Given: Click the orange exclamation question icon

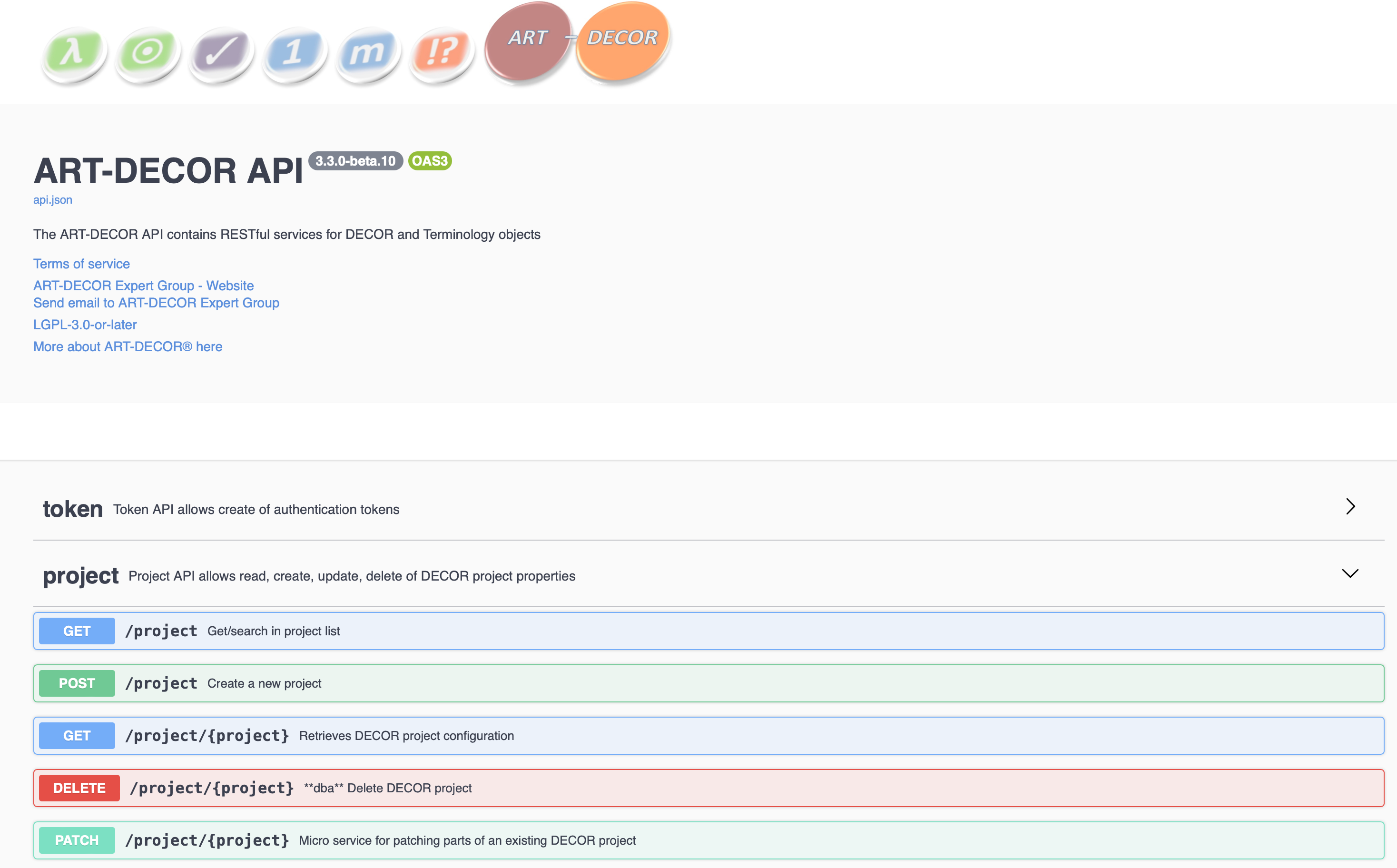Looking at the screenshot, I should [442, 54].
